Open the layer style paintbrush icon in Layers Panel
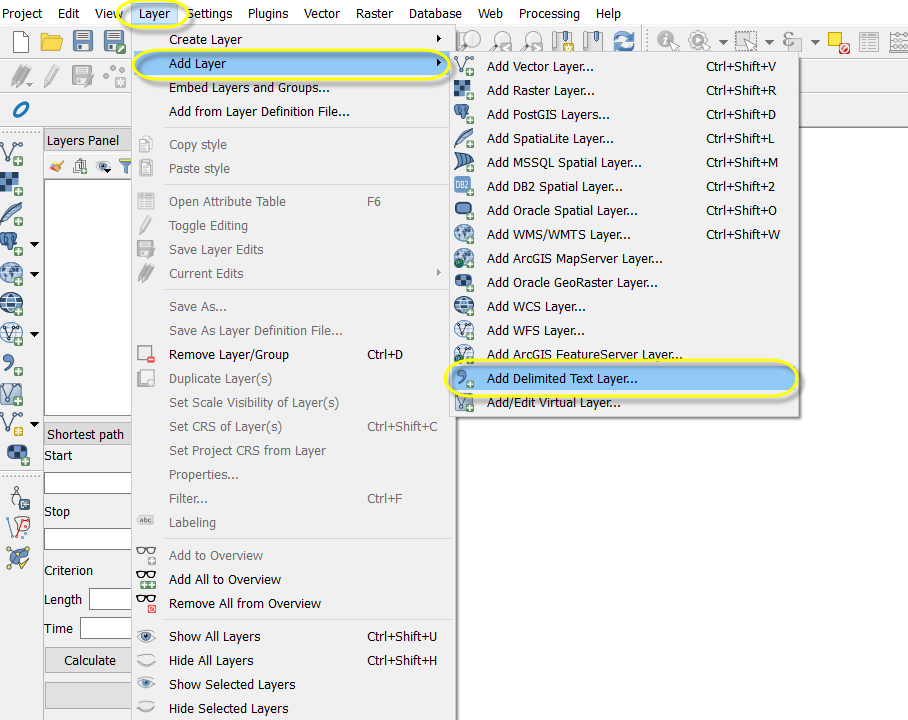 pyautogui.click(x=57, y=166)
